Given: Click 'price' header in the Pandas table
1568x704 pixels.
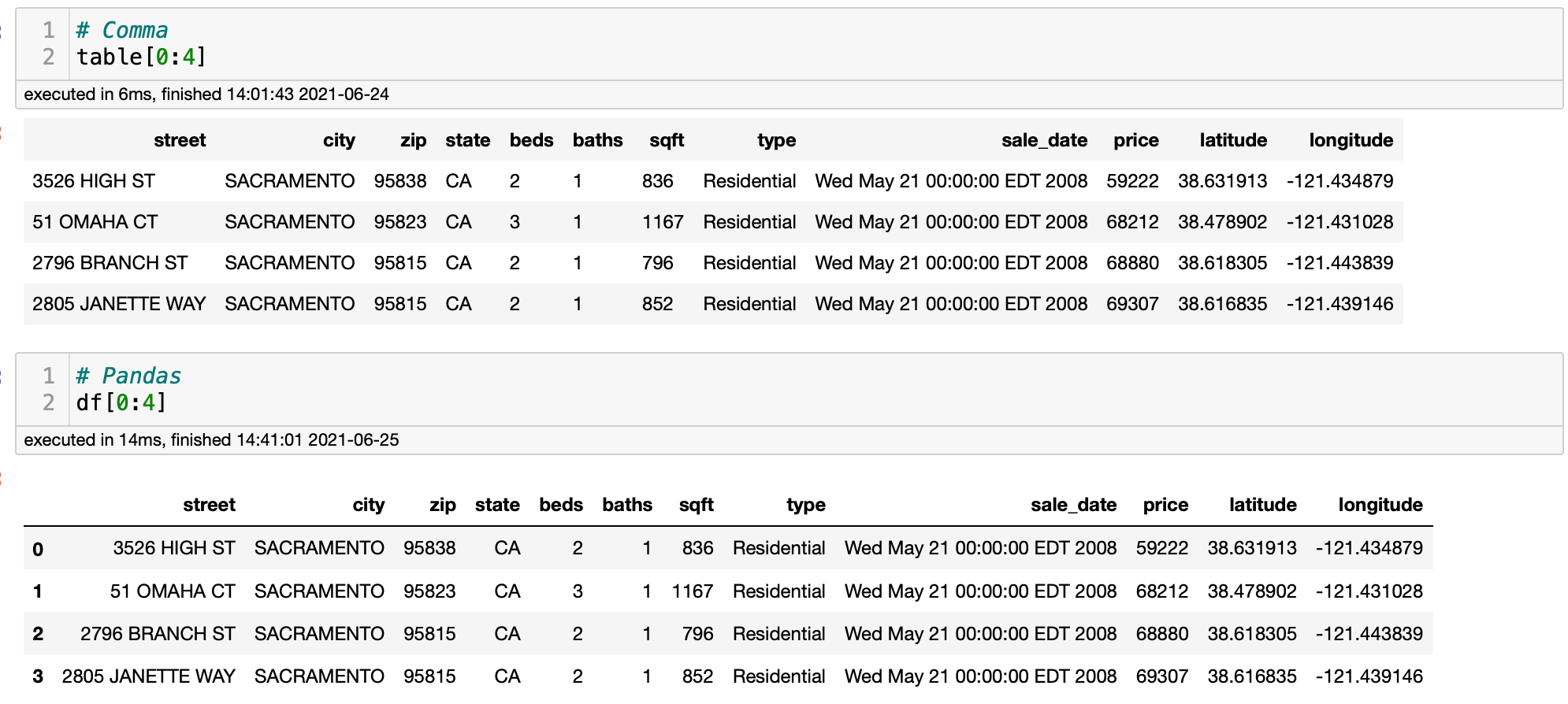Looking at the screenshot, I should click(1165, 505).
